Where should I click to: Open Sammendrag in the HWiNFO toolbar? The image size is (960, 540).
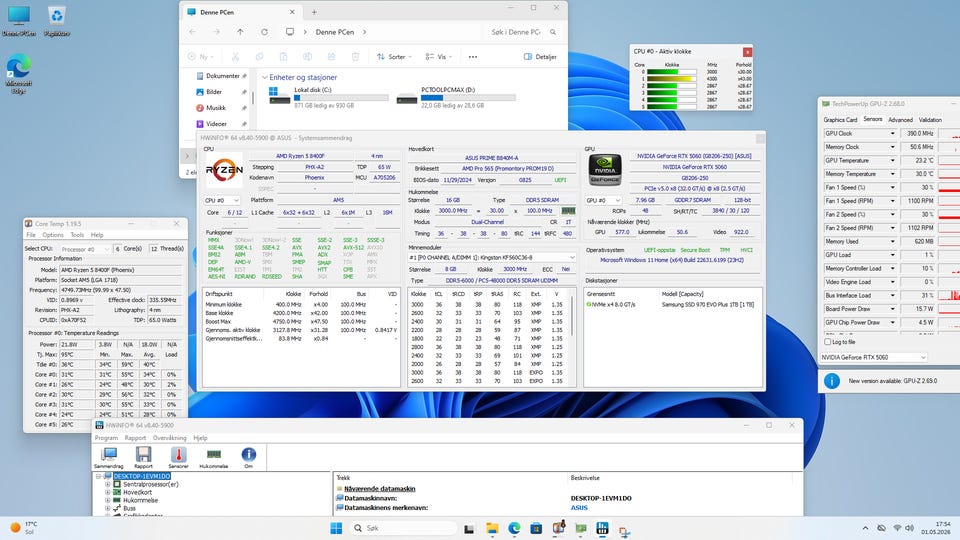[108, 457]
